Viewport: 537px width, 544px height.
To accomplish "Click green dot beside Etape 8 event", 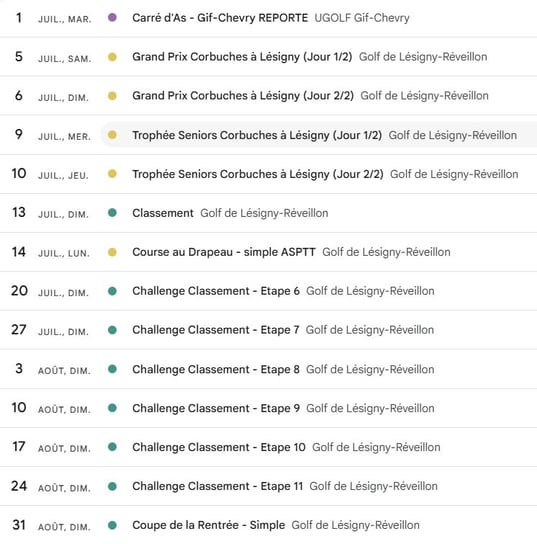I will tap(112, 369).
